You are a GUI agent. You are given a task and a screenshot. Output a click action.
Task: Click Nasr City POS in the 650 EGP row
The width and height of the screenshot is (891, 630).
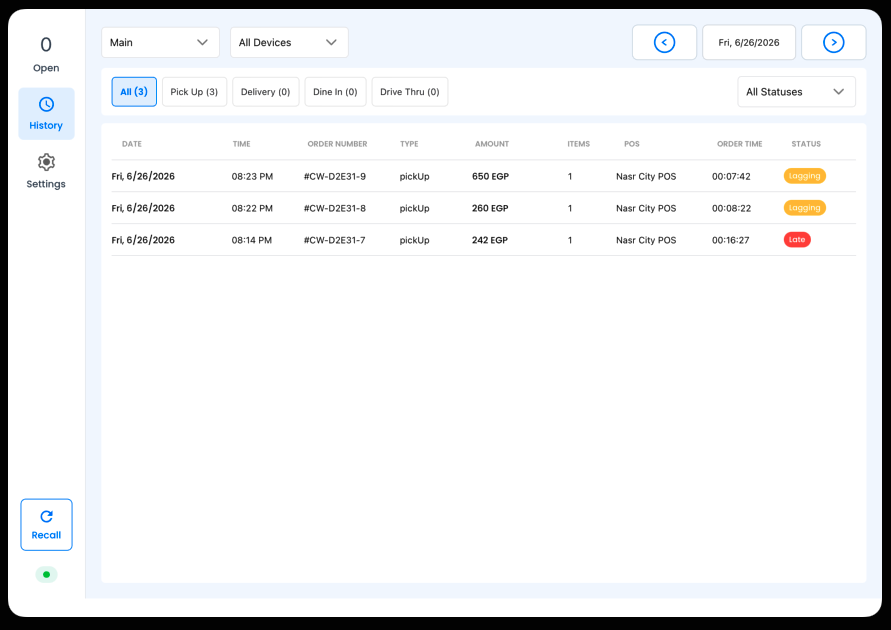pyautogui.click(x=646, y=177)
